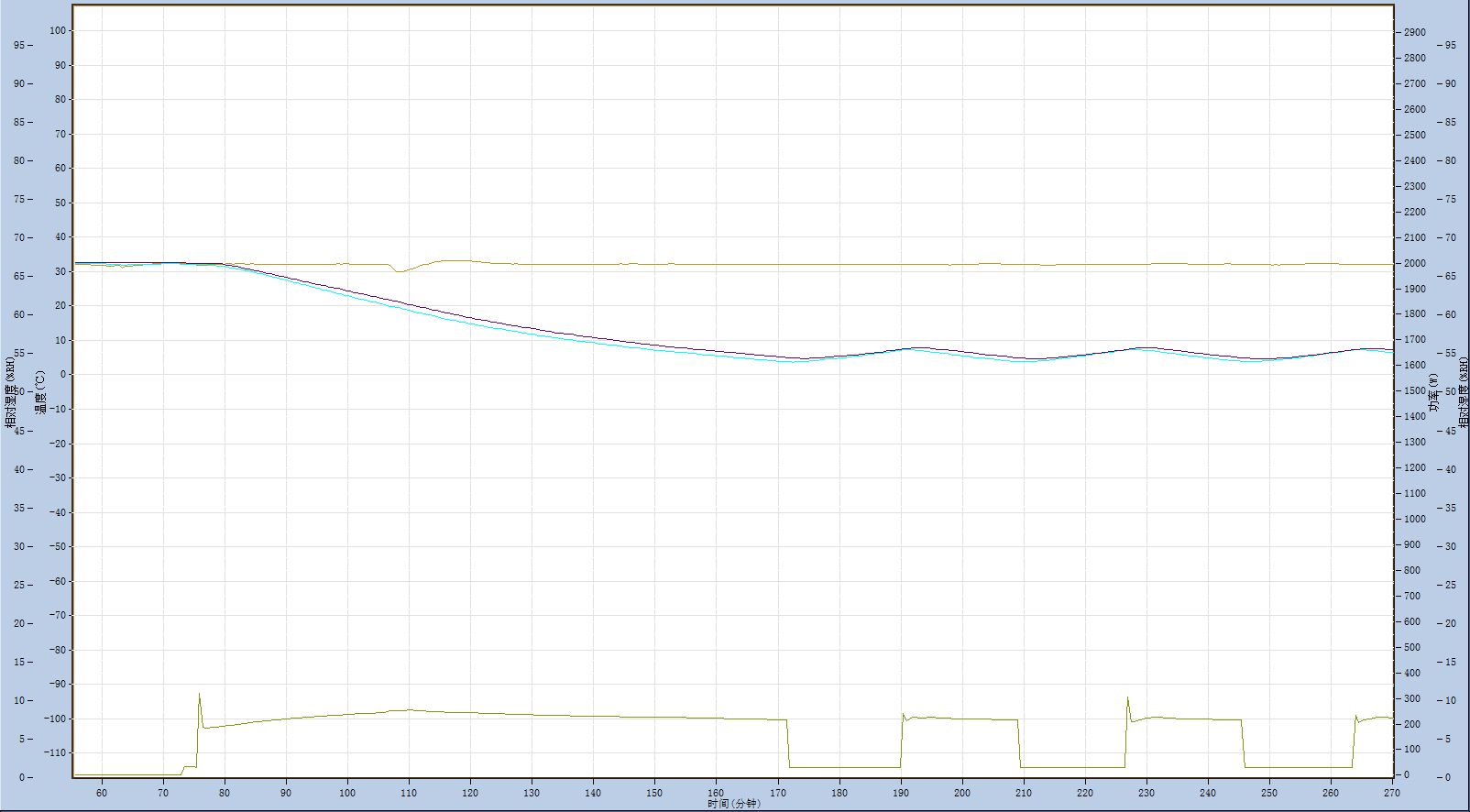The width and height of the screenshot is (1470, 812).
Task: Click the 65 label on left humidity axis
Action: (x=19, y=276)
